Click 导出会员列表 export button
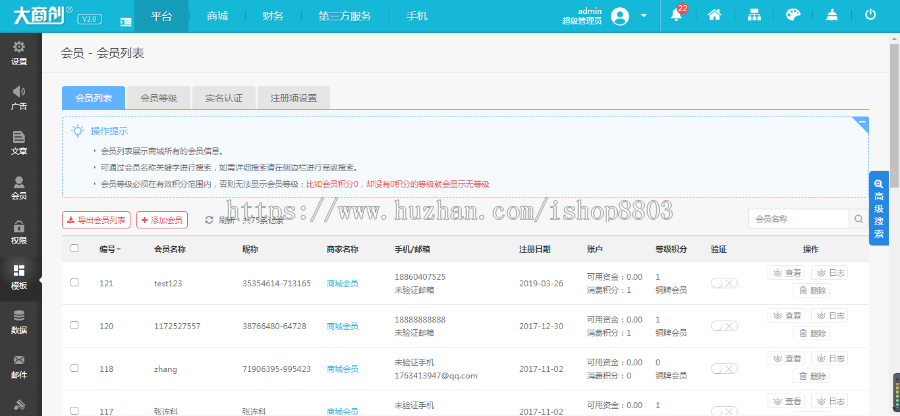This screenshot has width=900, height=416. click(96, 220)
